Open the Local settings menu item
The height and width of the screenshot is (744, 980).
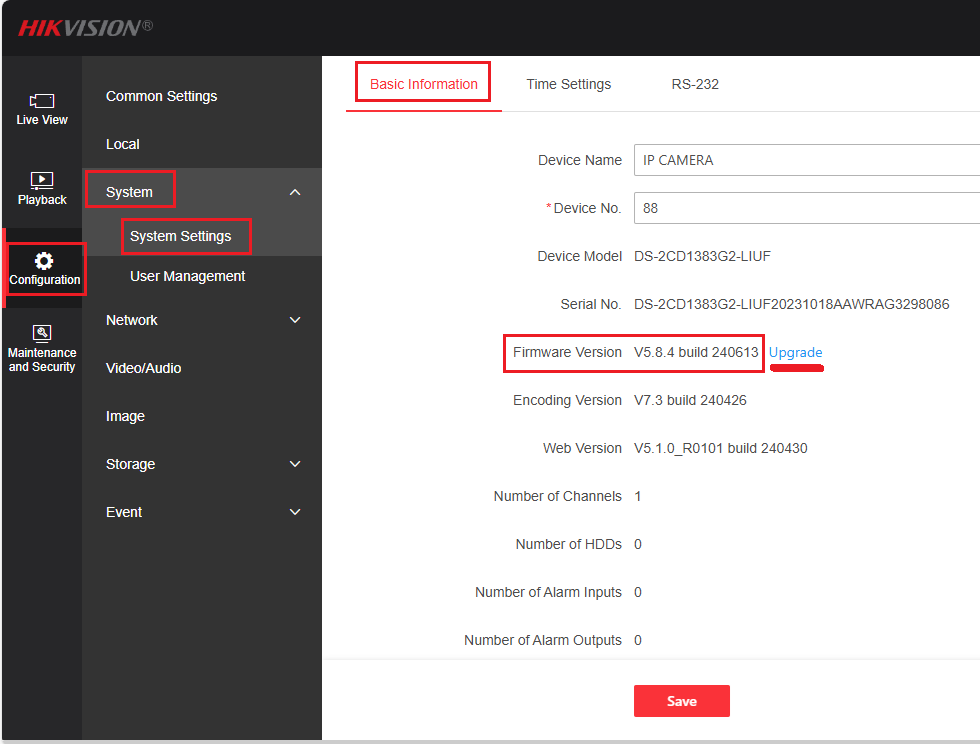pyautogui.click(x=123, y=144)
